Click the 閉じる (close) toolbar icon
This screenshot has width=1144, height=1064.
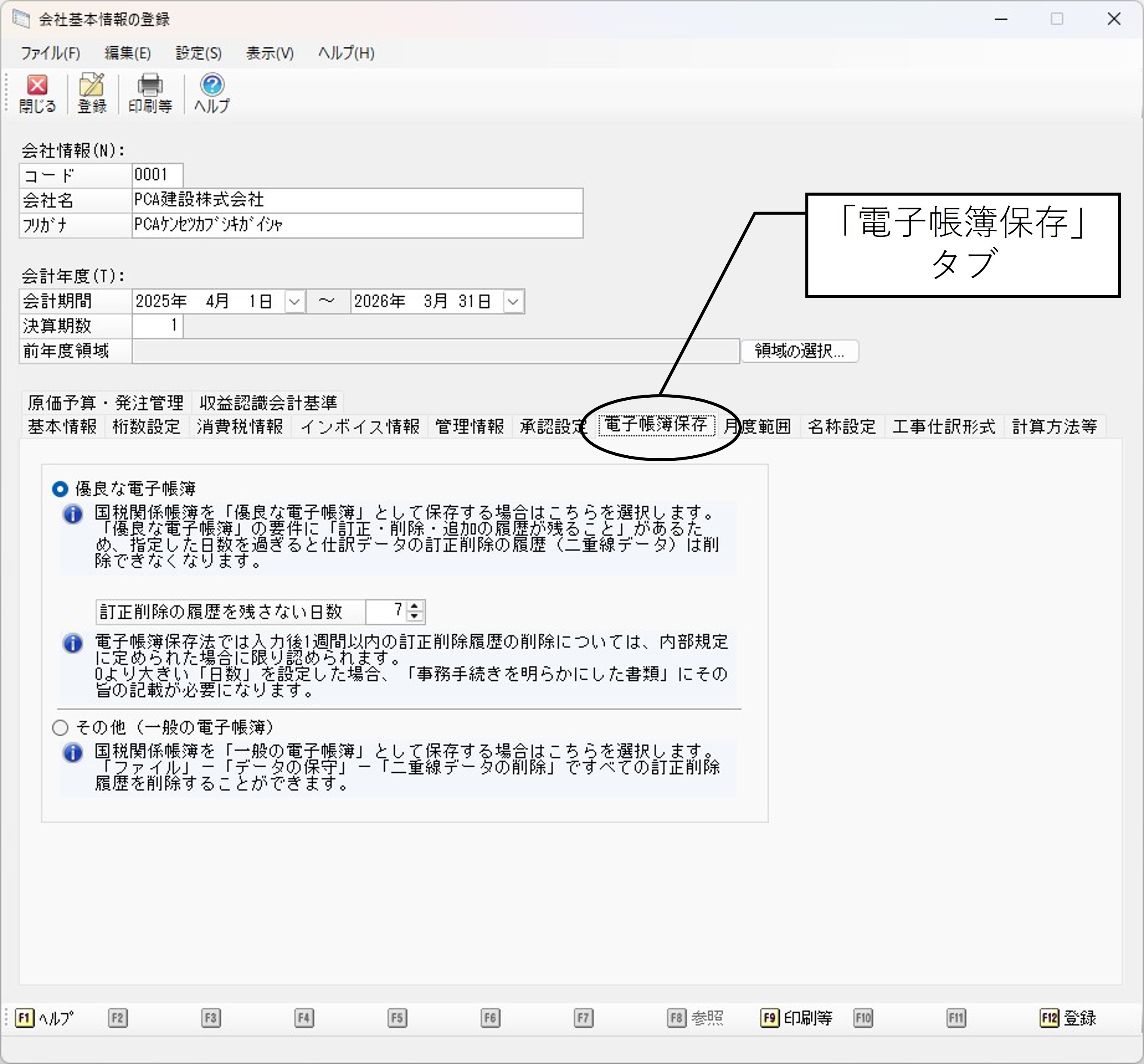37,93
